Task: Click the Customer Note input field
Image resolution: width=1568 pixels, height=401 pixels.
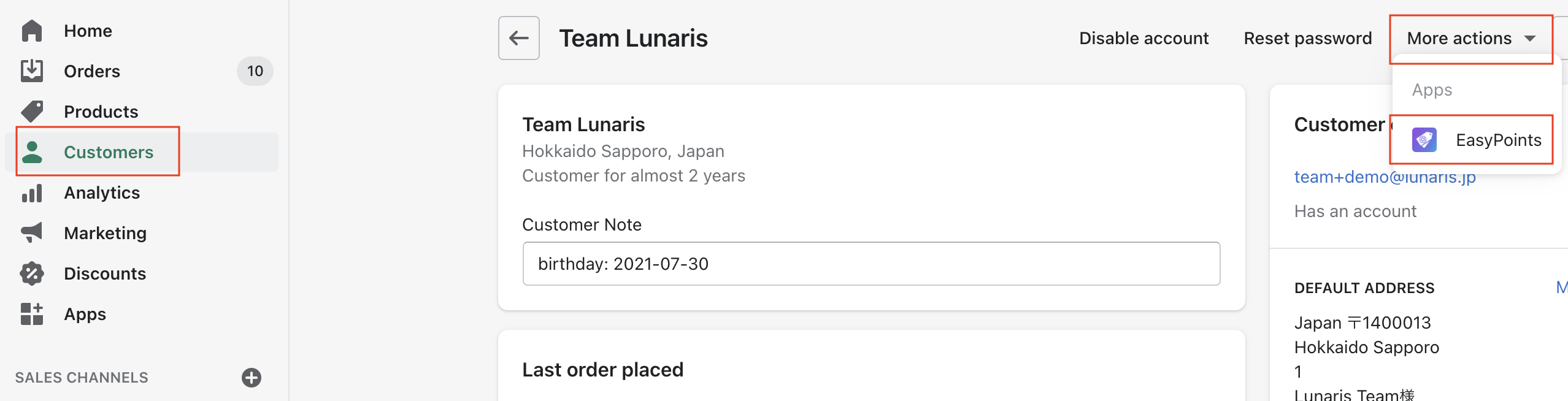Action: click(x=871, y=264)
